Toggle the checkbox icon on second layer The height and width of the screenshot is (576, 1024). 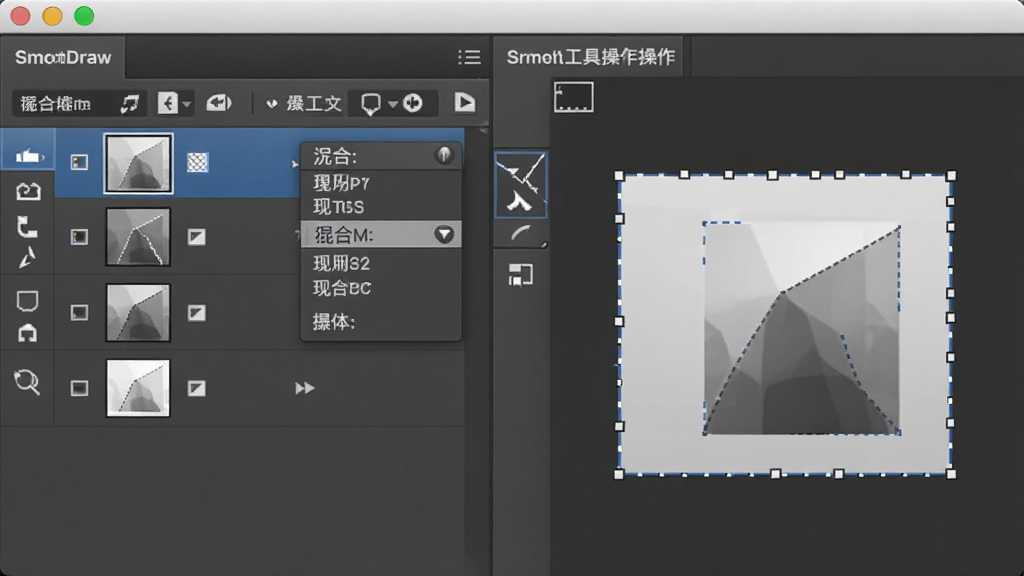pyautogui.click(x=197, y=237)
